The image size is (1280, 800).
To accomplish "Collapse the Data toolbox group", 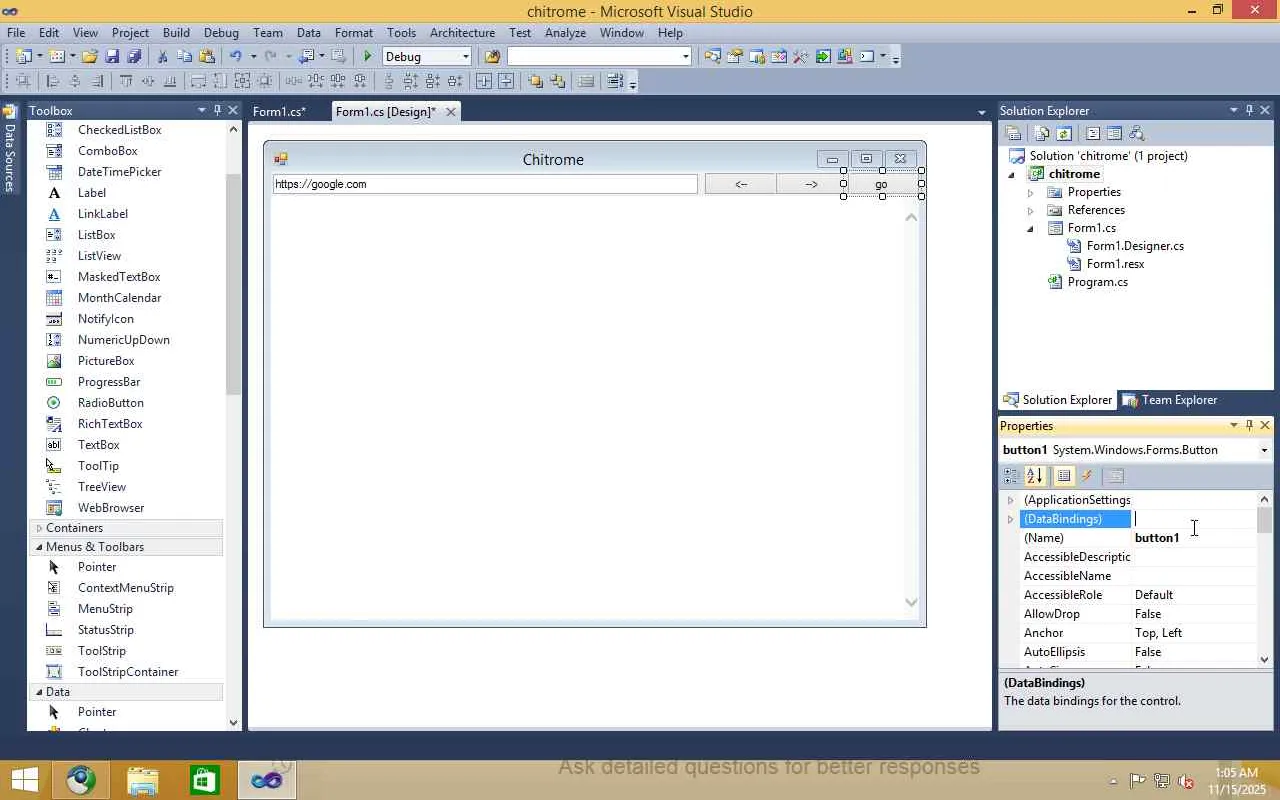I will click(39, 692).
